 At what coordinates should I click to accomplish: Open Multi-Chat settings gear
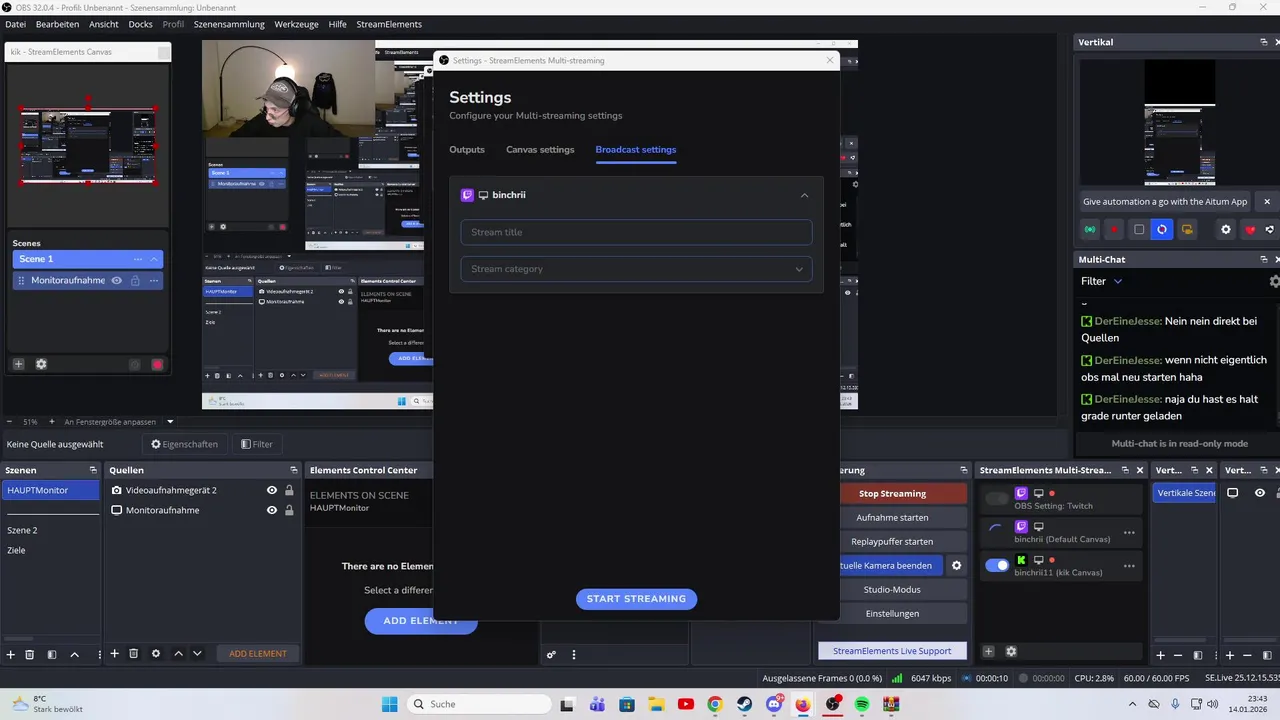(x=1274, y=282)
